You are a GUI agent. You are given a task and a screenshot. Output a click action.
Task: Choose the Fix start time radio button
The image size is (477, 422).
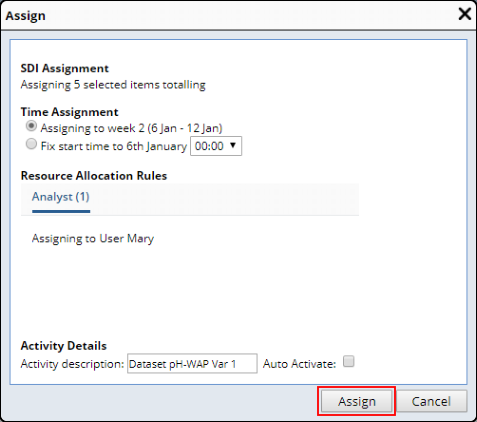pos(31,144)
